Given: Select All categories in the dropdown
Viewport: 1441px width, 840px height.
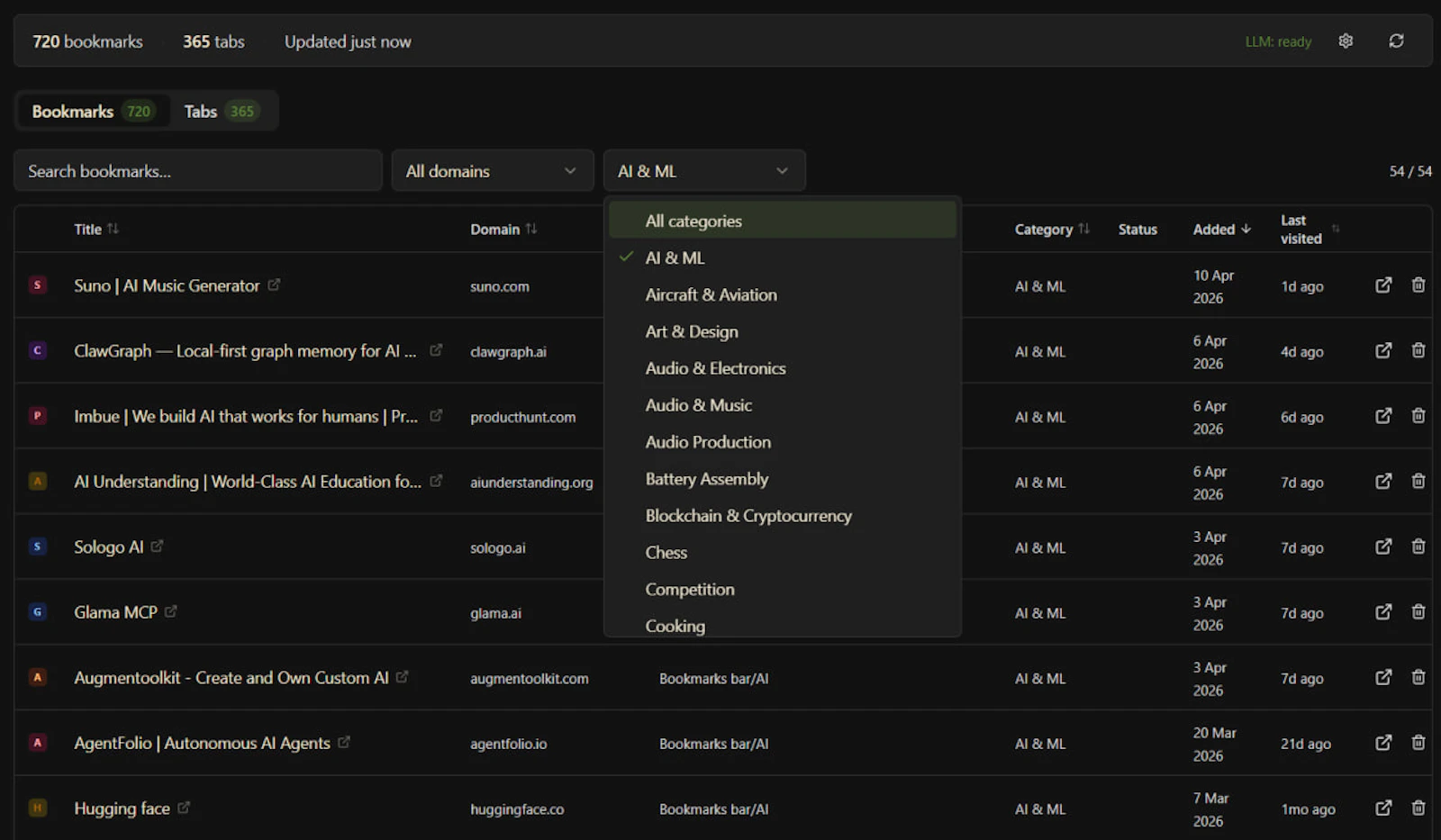Looking at the screenshot, I should [783, 221].
